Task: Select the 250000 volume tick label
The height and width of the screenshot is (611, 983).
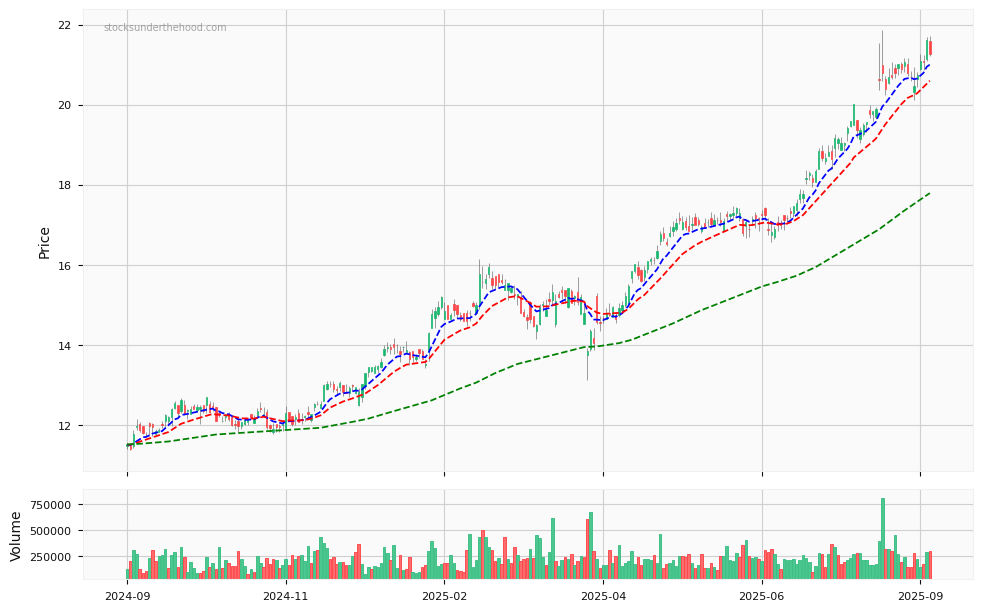Action: pyautogui.click(x=51, y=556)
